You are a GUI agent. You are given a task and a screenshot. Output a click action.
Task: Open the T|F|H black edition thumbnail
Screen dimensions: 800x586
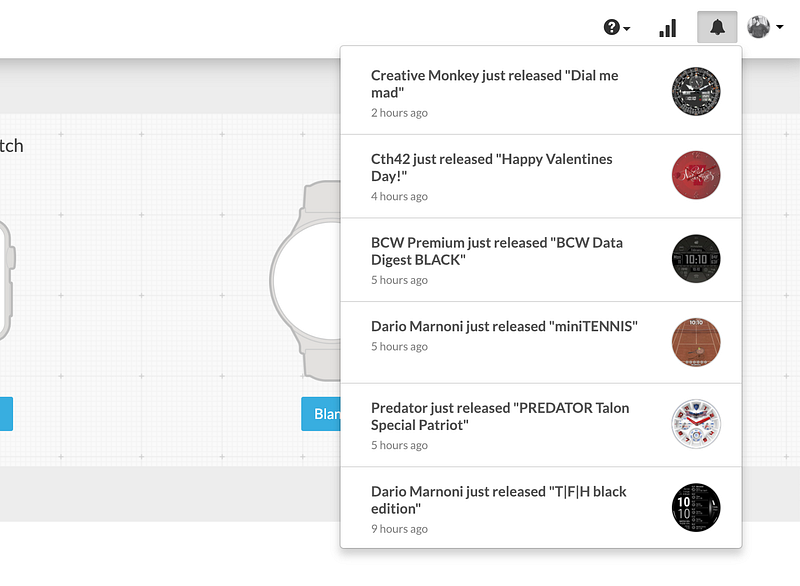point(696,507)
